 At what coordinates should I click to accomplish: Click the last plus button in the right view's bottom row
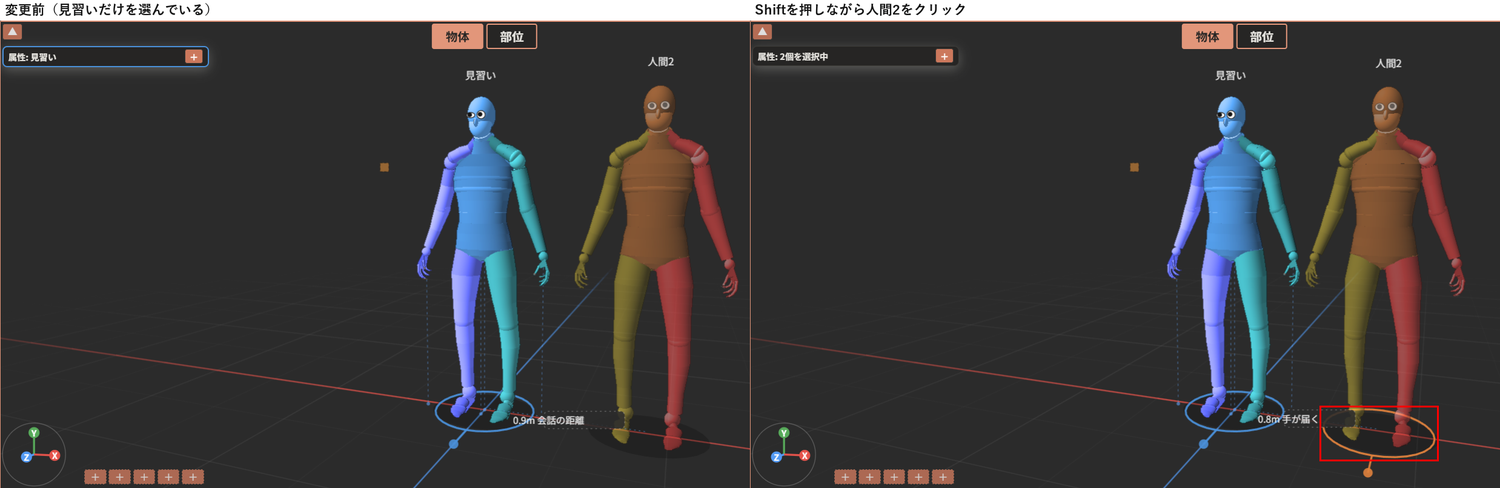tap(943, 477)
